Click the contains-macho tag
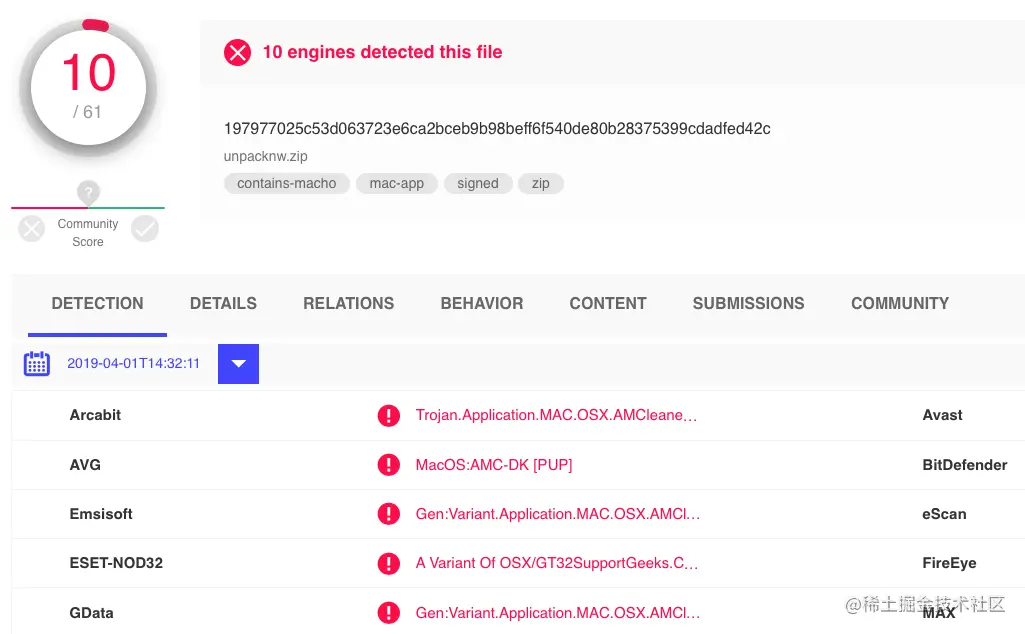This screenshot has width=1025, height=634. [x=287, y=184]
